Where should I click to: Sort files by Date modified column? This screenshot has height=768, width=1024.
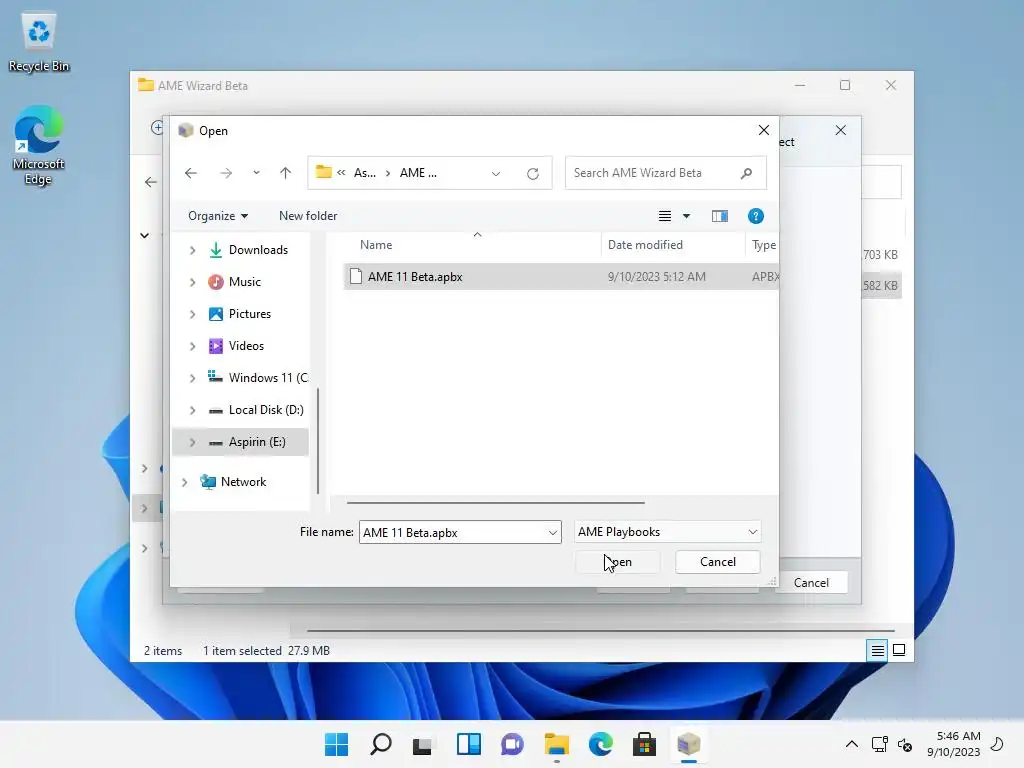click(645, 245)
